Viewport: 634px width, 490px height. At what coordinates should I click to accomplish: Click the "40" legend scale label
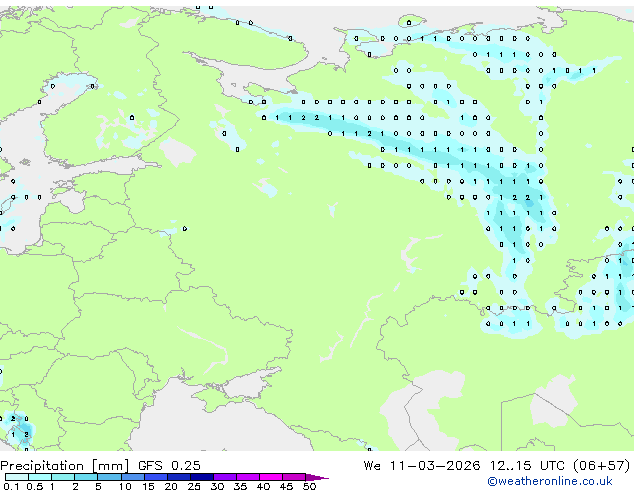[263, 486]
